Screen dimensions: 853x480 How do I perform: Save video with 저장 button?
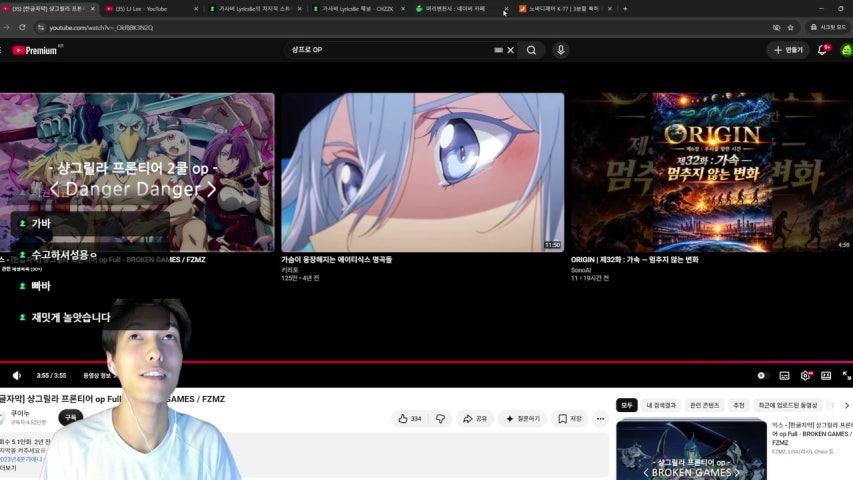570,419
